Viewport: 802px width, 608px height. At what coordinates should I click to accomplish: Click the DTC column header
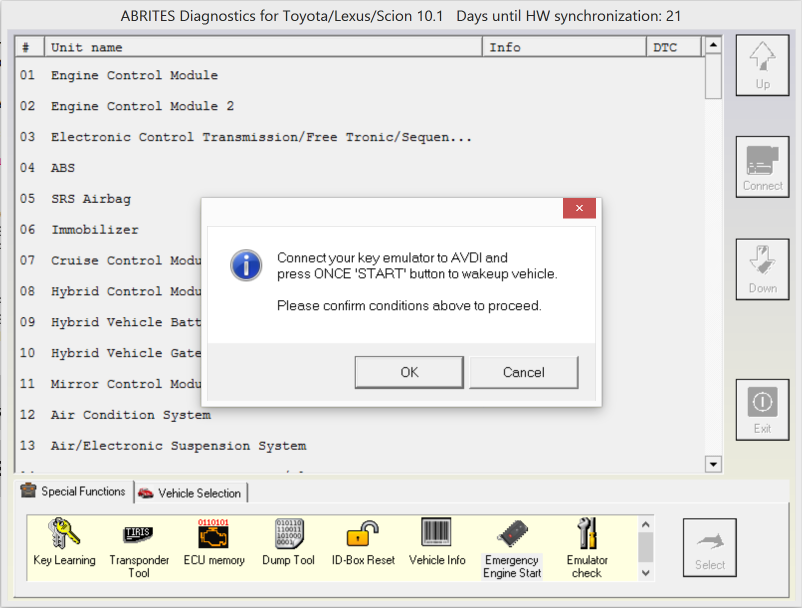click(x=674, y=47)
